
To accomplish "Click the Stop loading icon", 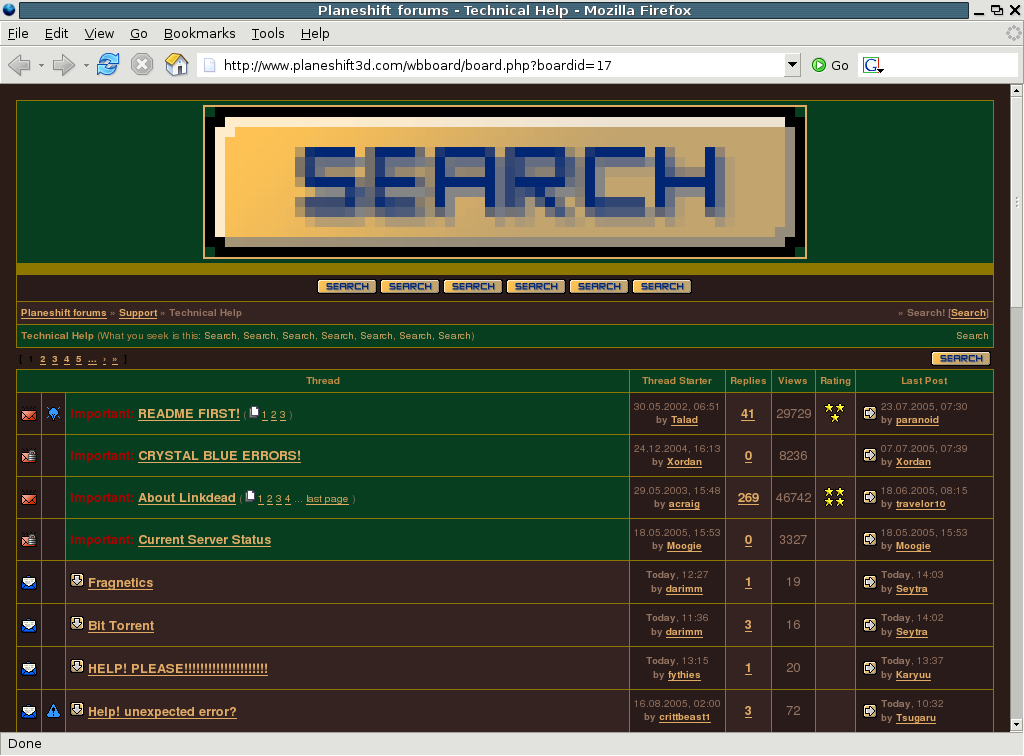I will [x=142, y=65].
